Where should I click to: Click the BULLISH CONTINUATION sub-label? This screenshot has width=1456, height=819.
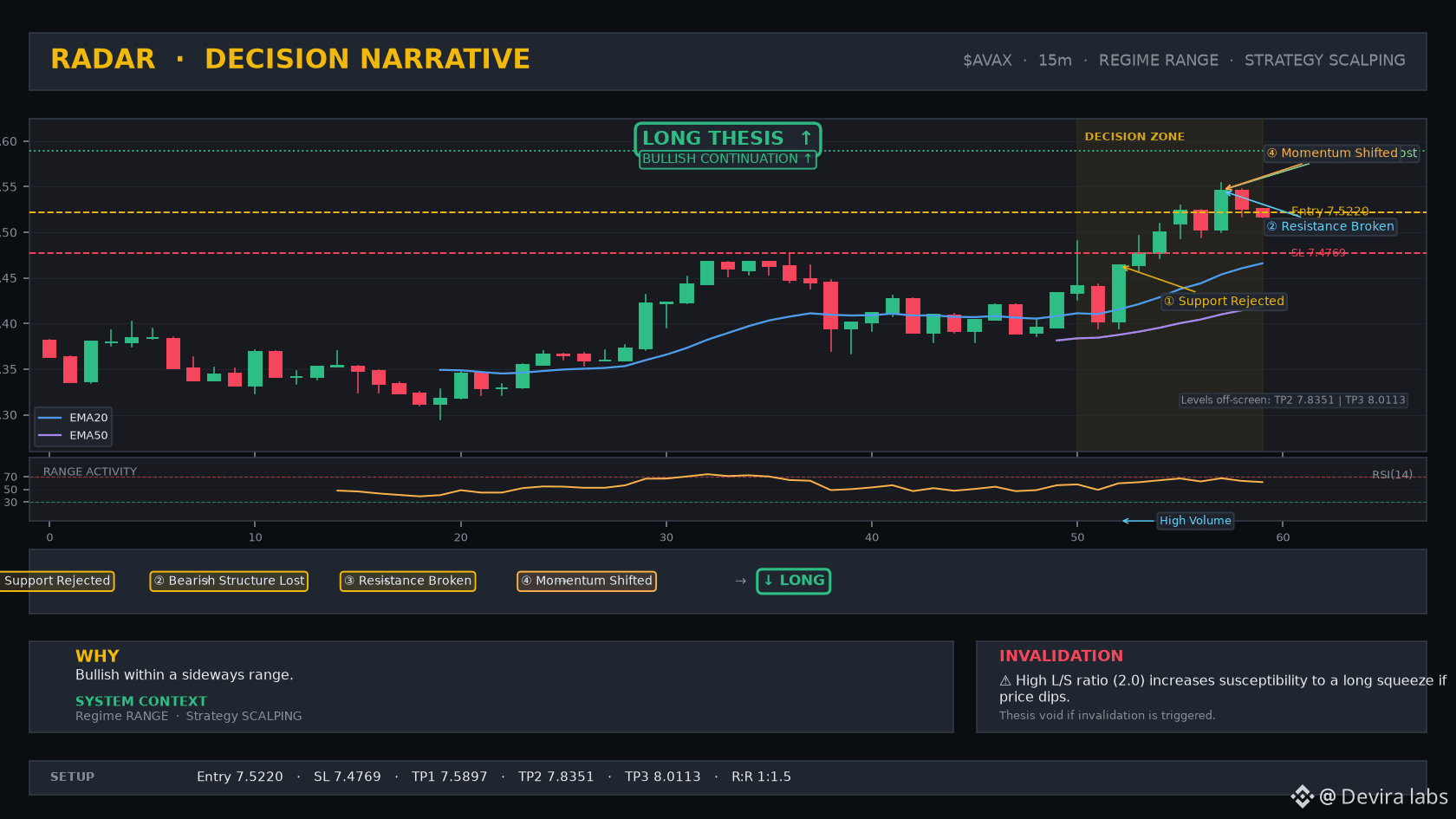click(727, 159)
